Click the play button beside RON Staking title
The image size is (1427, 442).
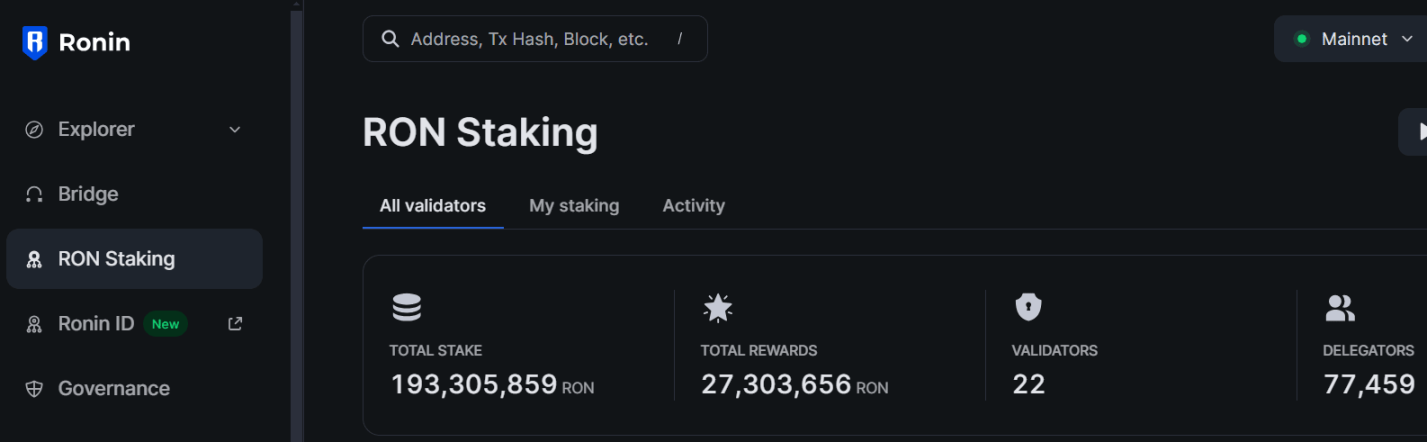click(1415, 132)
